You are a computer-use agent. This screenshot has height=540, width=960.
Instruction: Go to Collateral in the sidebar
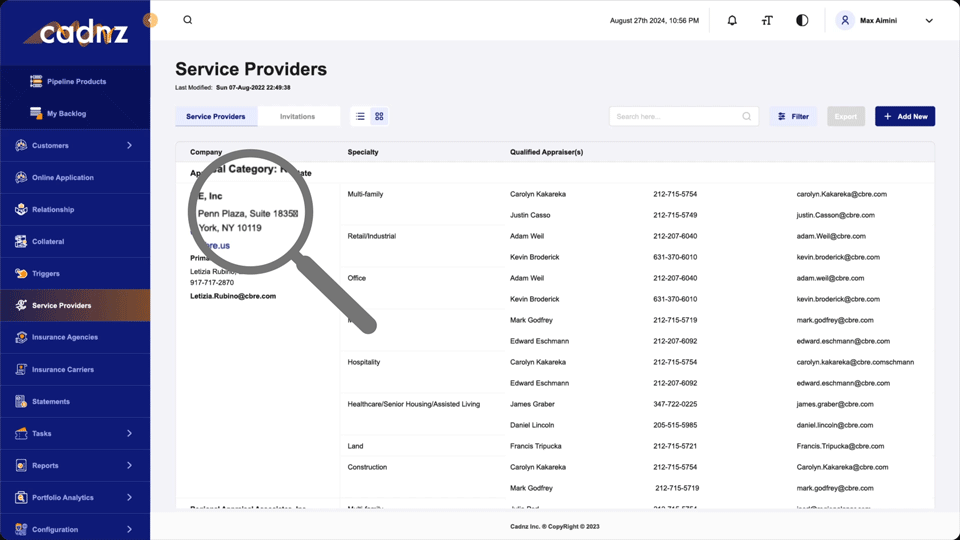(x=48, y=242)
